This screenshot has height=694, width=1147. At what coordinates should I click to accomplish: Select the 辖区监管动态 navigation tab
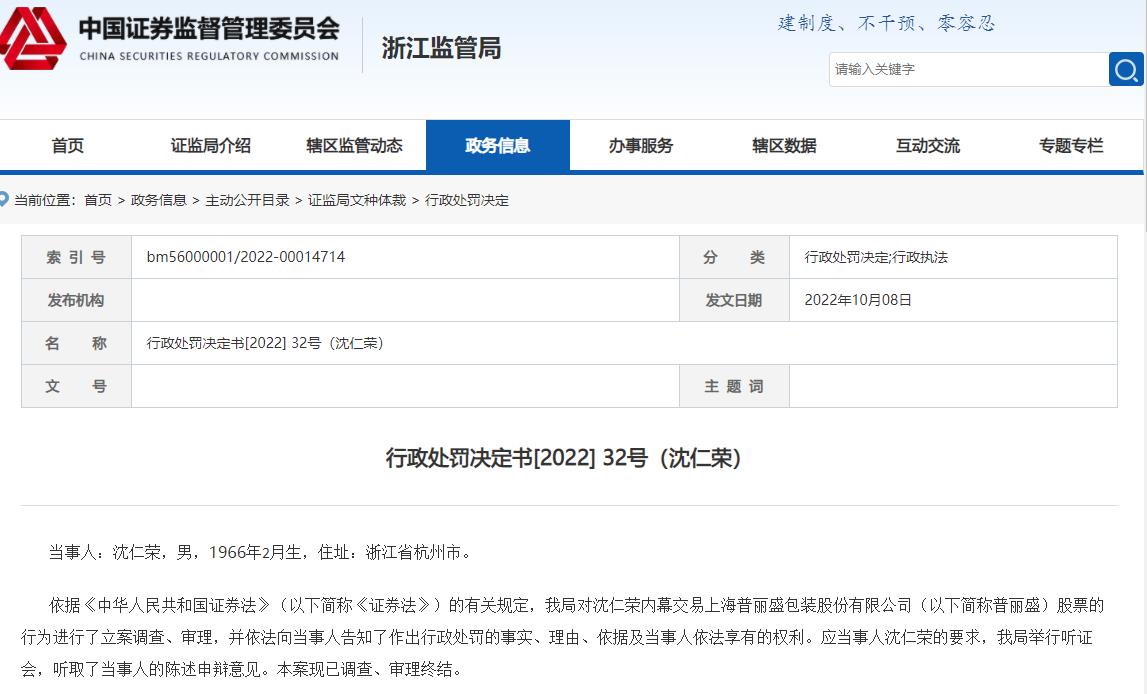(x=354, y=146)
